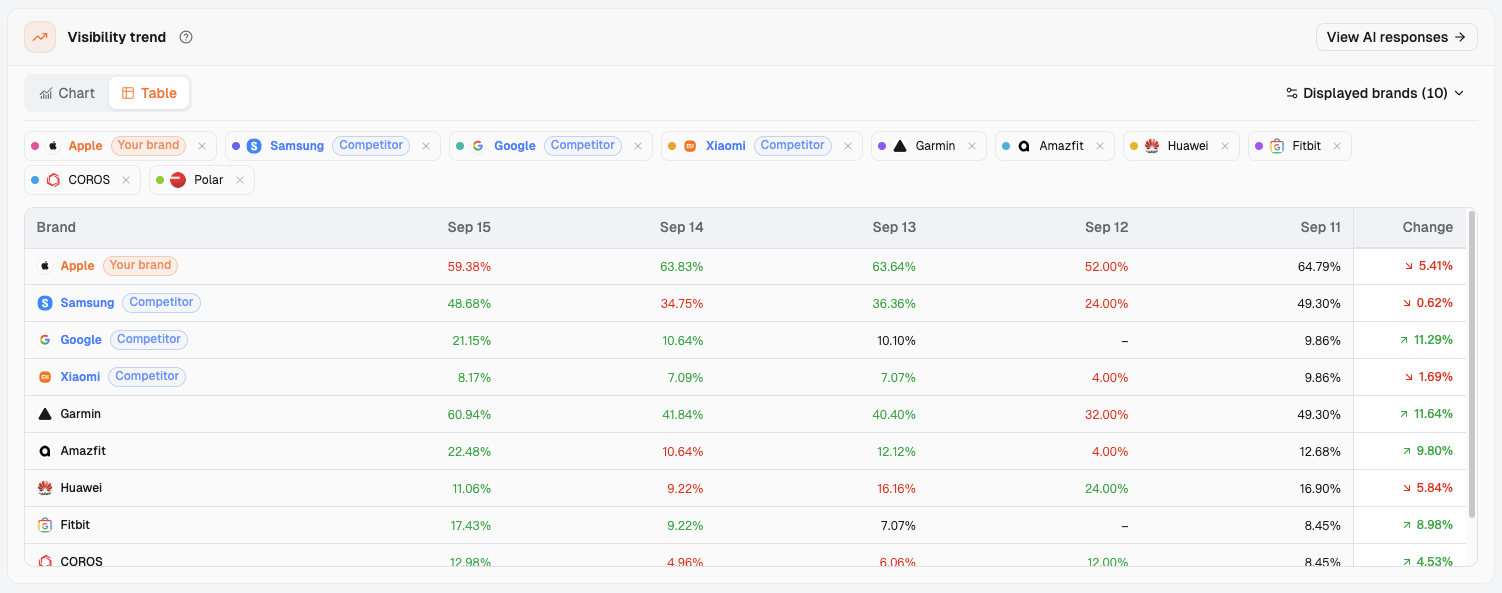This screenshot has width=1502, height=593.
Task: Click the Apple brand name in table
Action: [77, 266]
